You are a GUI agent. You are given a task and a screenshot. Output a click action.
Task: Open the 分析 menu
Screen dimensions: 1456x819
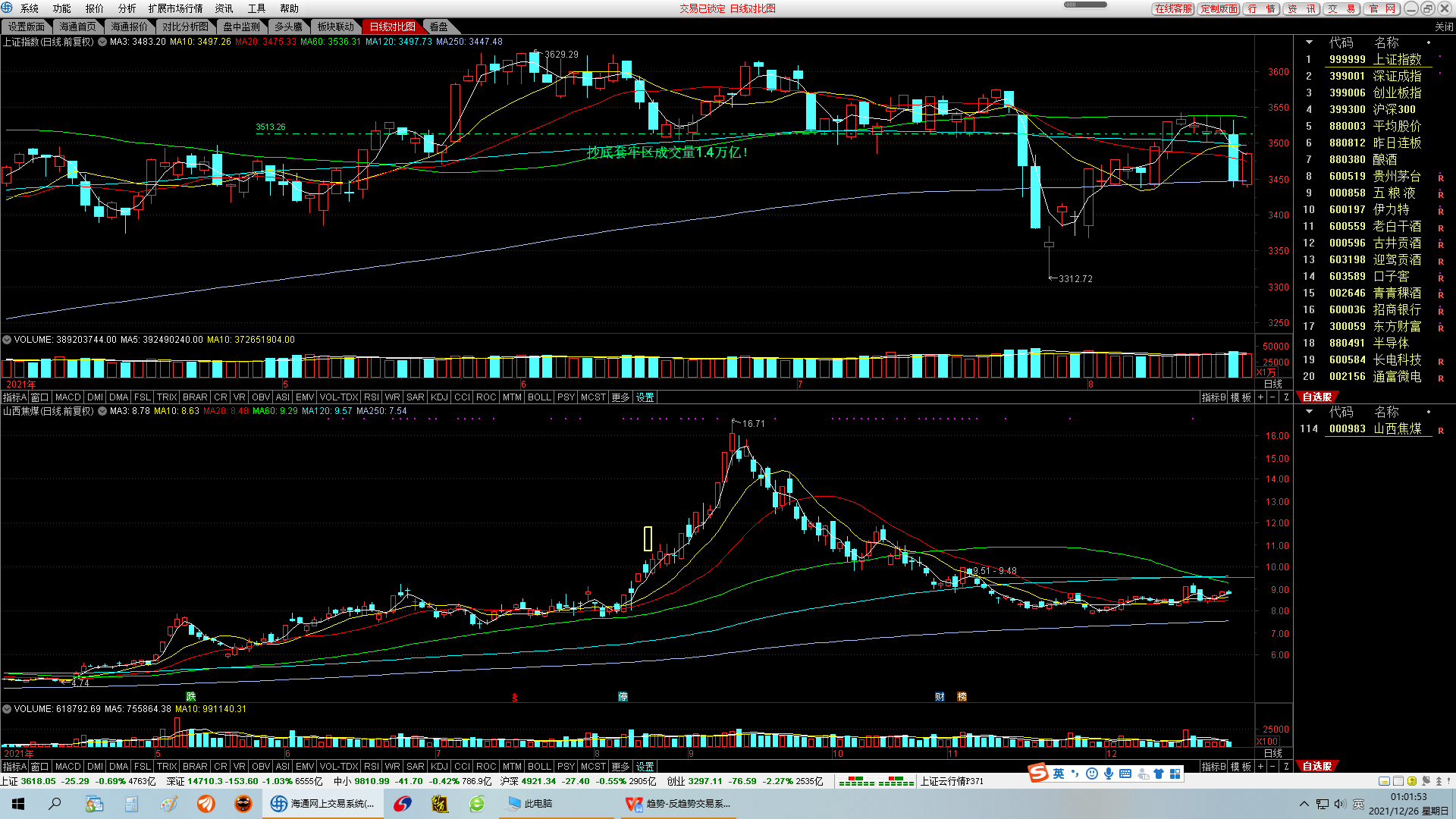coord(127,8)
